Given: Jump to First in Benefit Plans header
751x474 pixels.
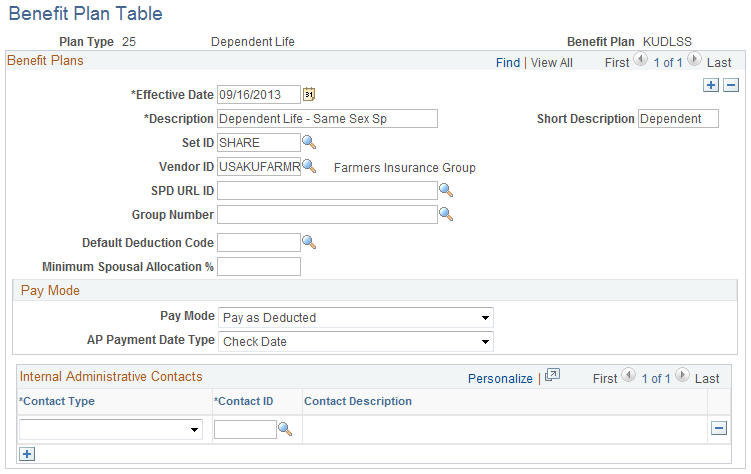Looking at the screenshot, I should [x=617, y=63].
